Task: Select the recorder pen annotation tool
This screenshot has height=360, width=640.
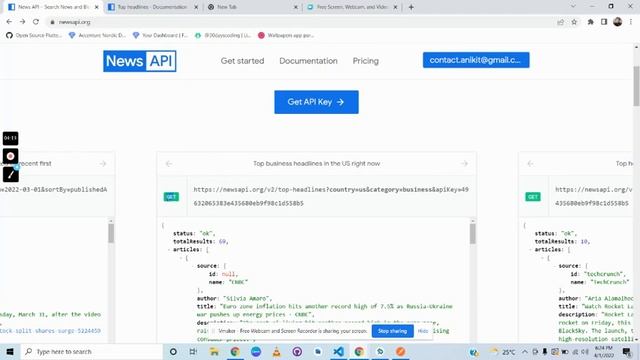Action: [x=11, y=174]
